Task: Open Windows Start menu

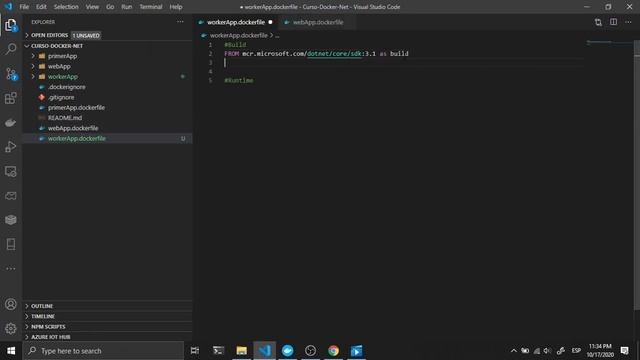Action: [x=11, y=351]
